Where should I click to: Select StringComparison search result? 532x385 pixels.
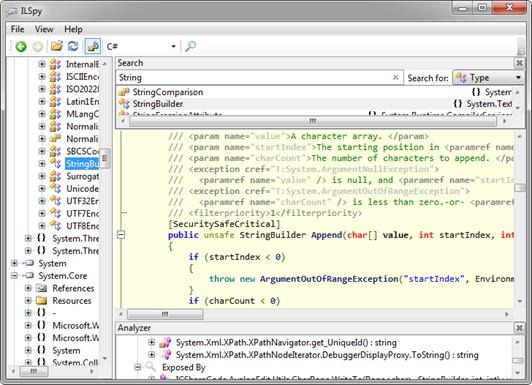[x=168, y=92]
